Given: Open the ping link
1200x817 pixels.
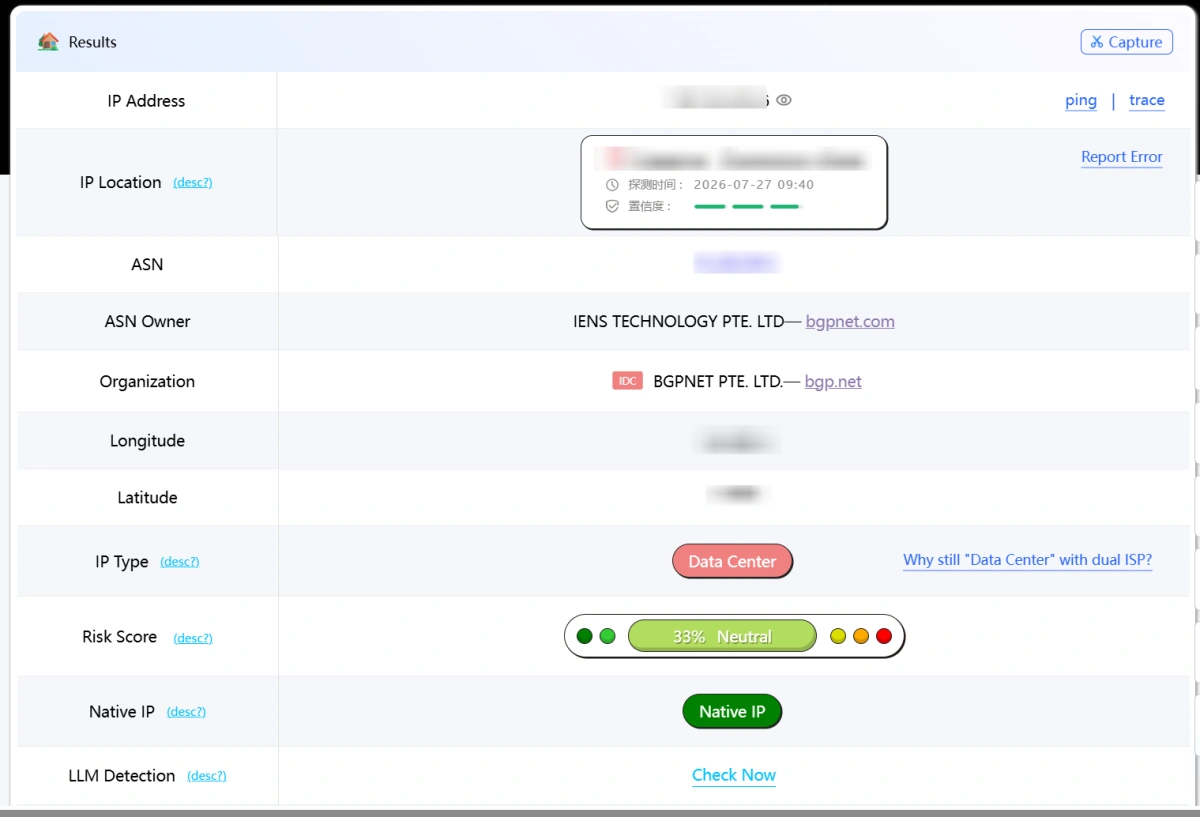Looking at the screenshot, I should coord(1081,100).
